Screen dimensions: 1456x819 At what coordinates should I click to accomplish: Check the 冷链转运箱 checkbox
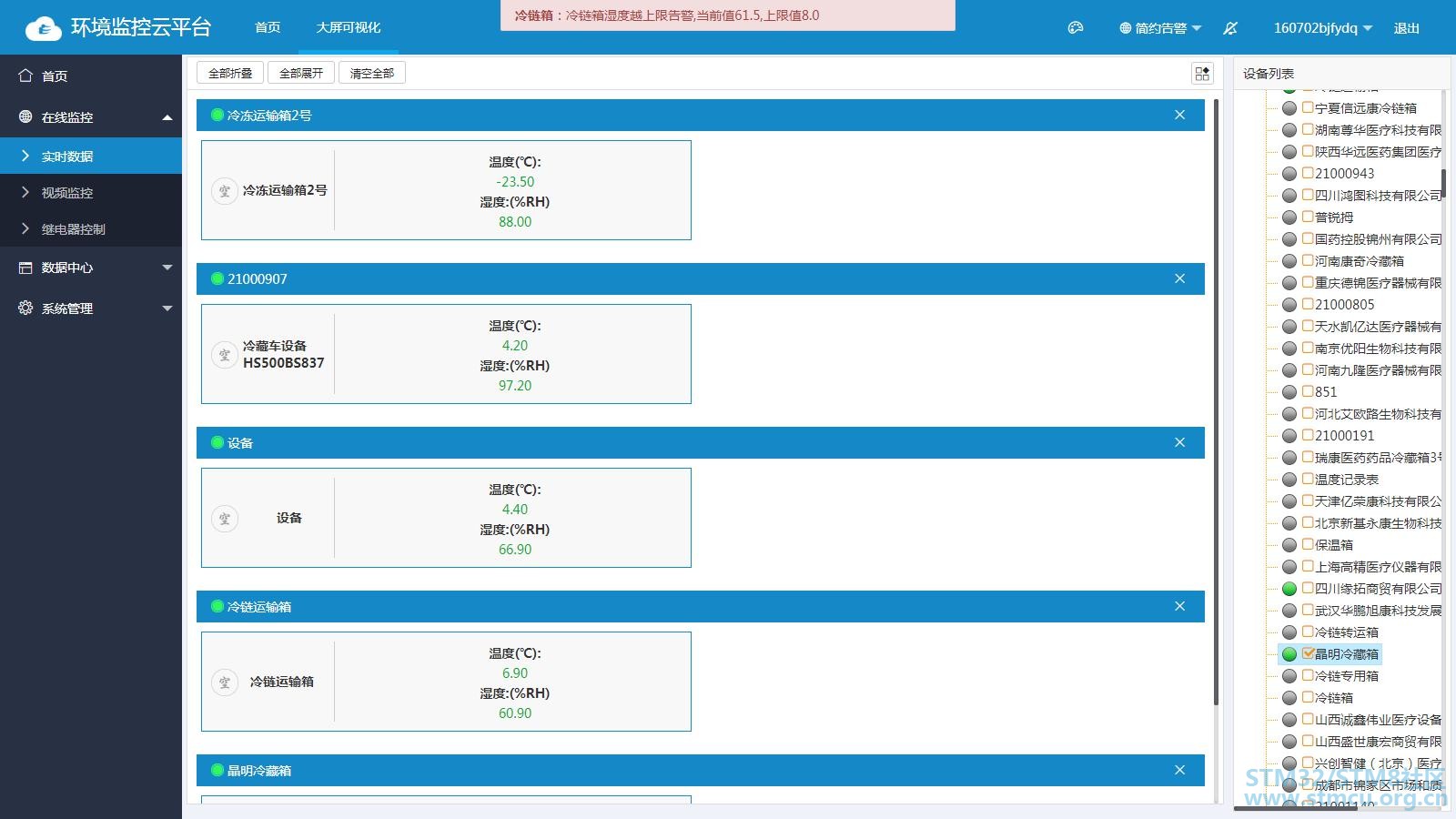1308,632
